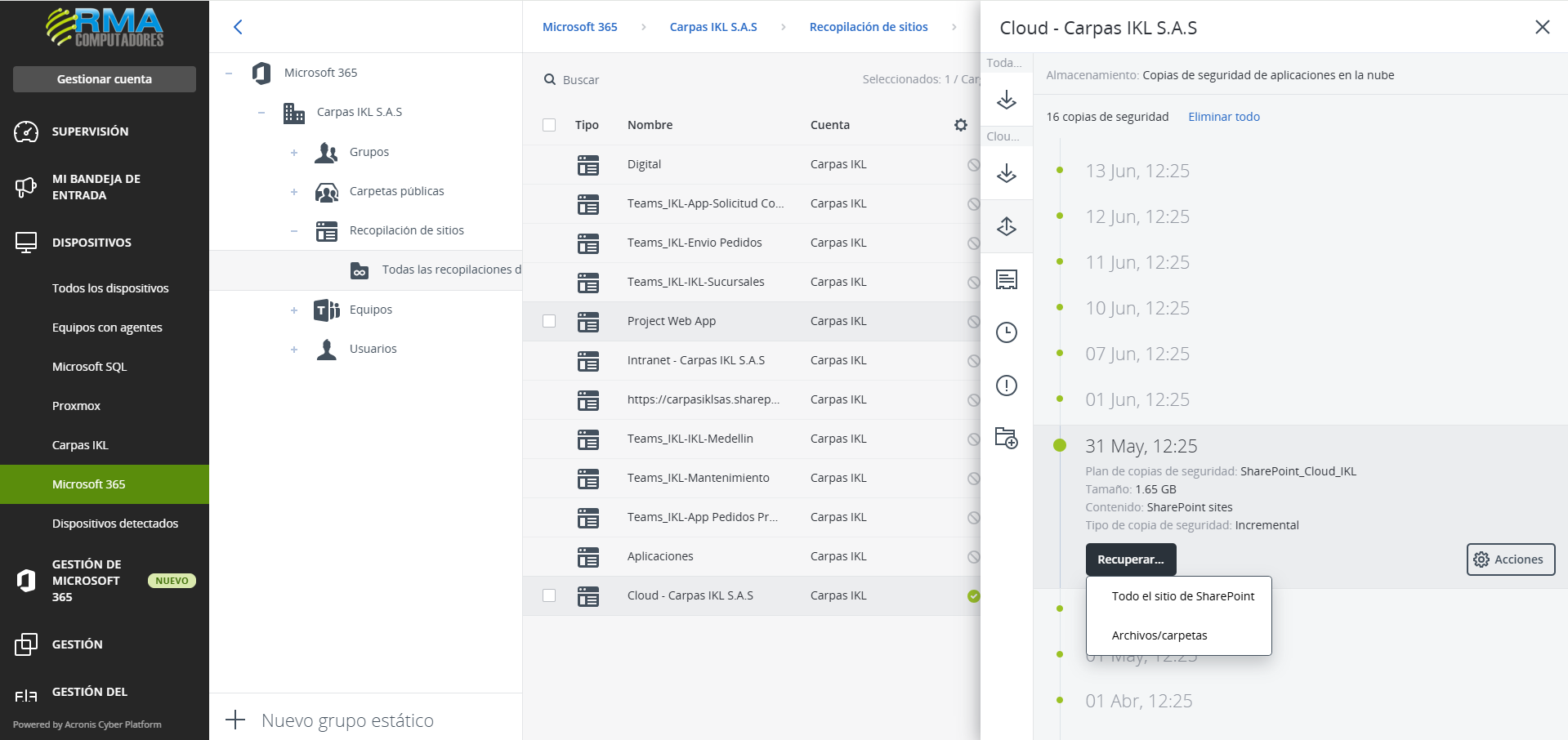Open the alerts exclamation icon in side toolbar
This screenshot has width=1568, height=740.
coord(1006,386)
